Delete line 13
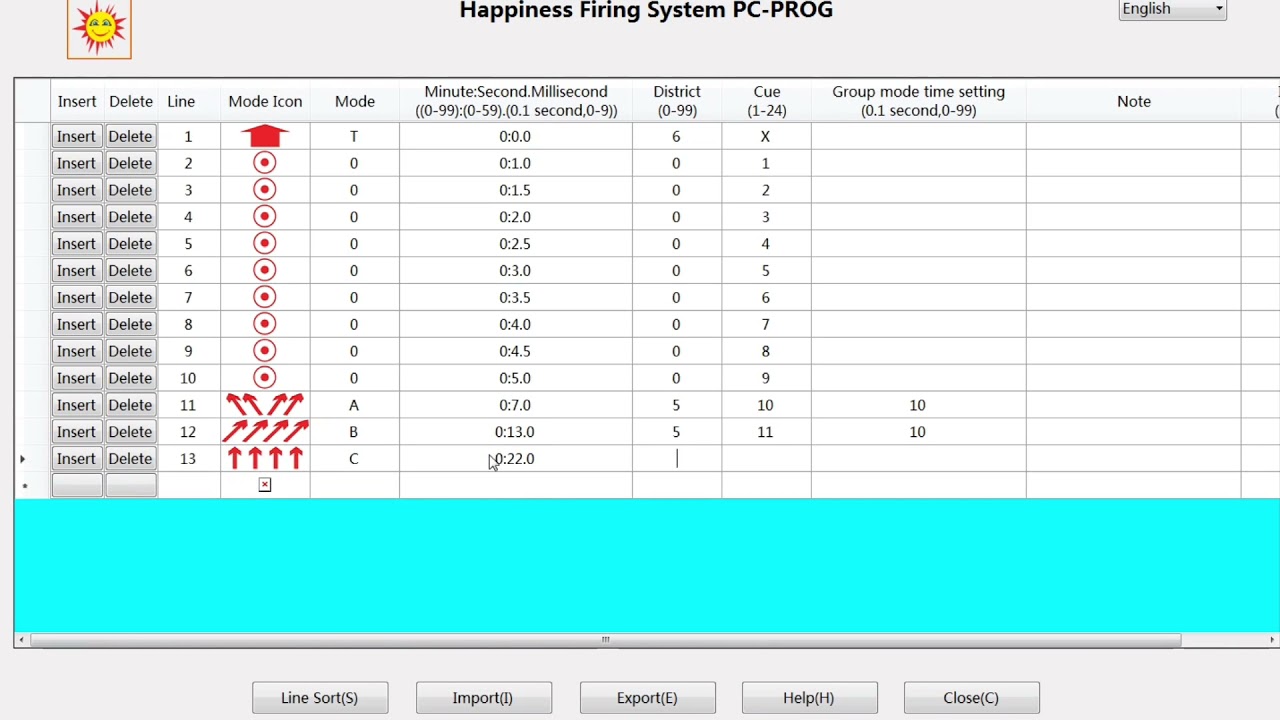 pyautogui.click(x=131, y=459)
